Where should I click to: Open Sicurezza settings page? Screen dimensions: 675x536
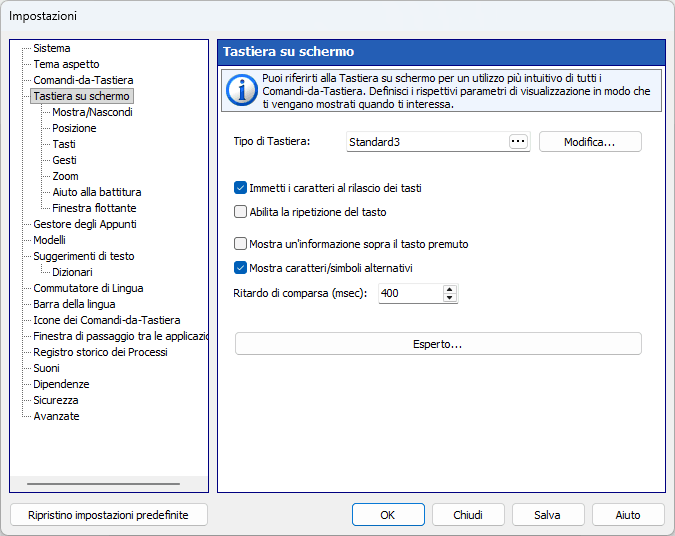[56, 400]
